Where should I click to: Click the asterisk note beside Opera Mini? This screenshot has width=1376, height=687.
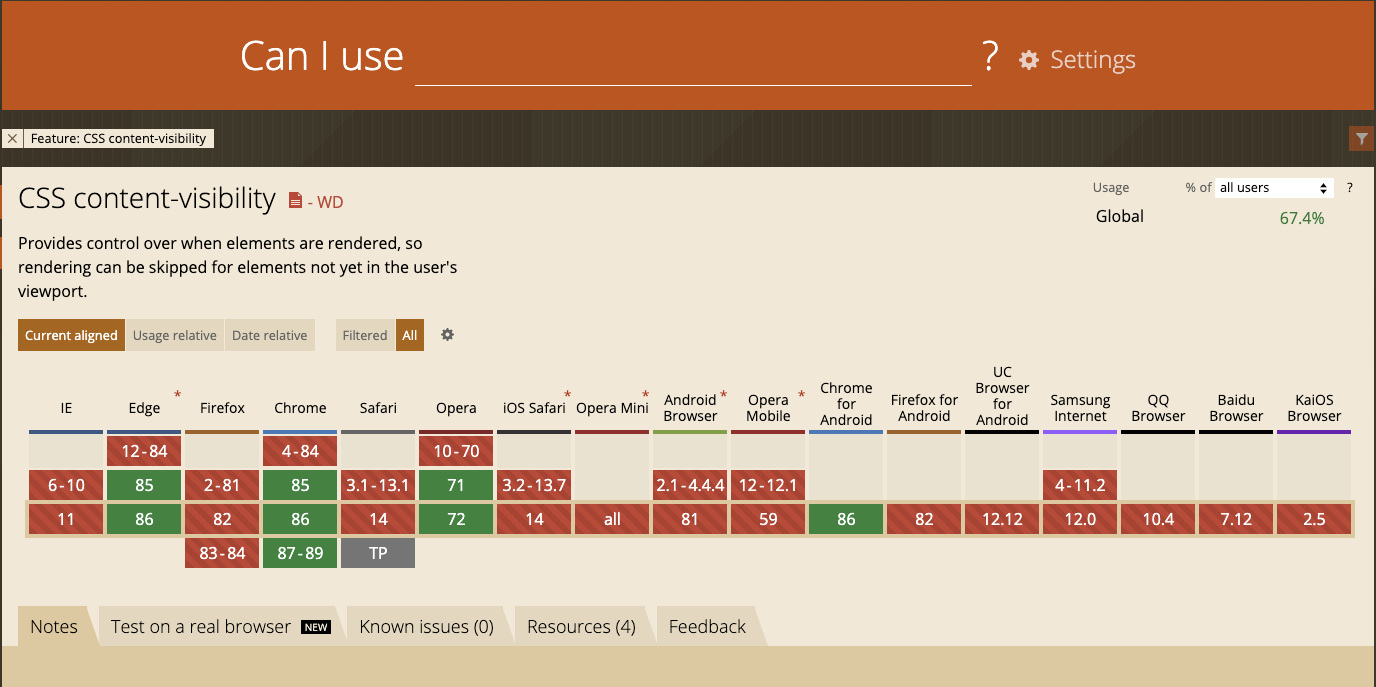(x=646, y=396)
